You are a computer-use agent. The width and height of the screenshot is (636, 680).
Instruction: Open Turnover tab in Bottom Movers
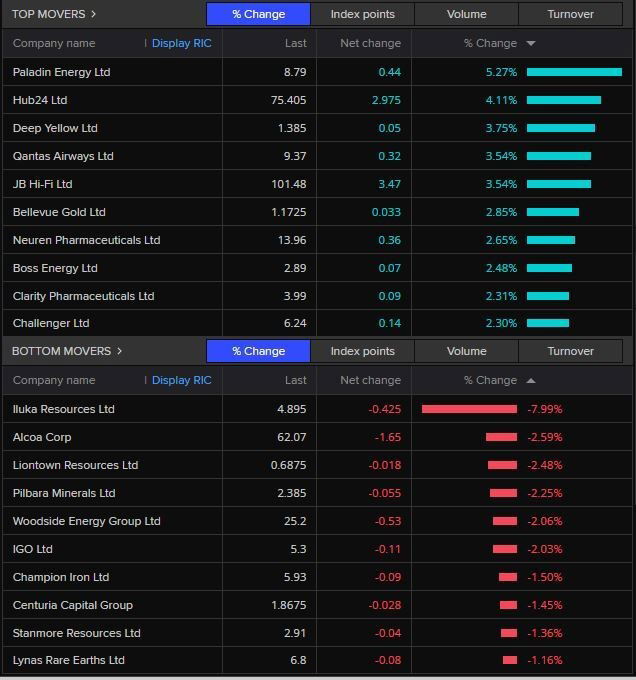[570, 351]
